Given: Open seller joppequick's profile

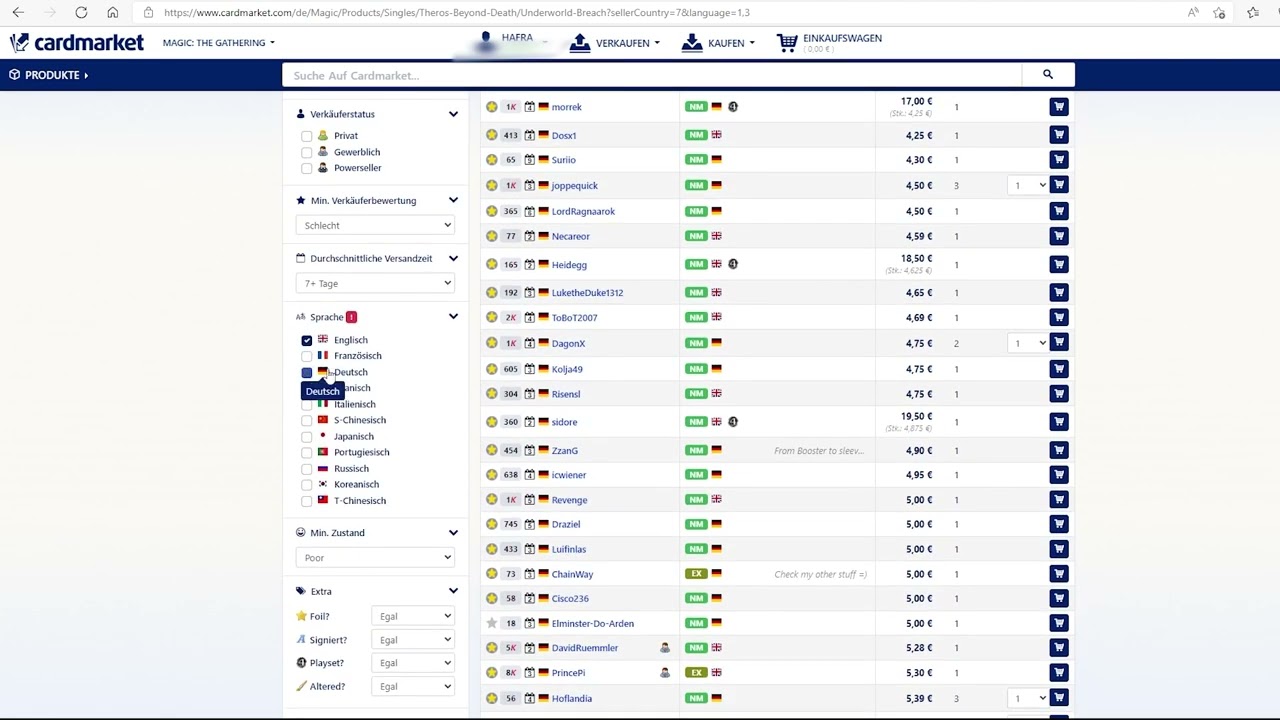Looking at the screenshot, I should coord(575,185).
